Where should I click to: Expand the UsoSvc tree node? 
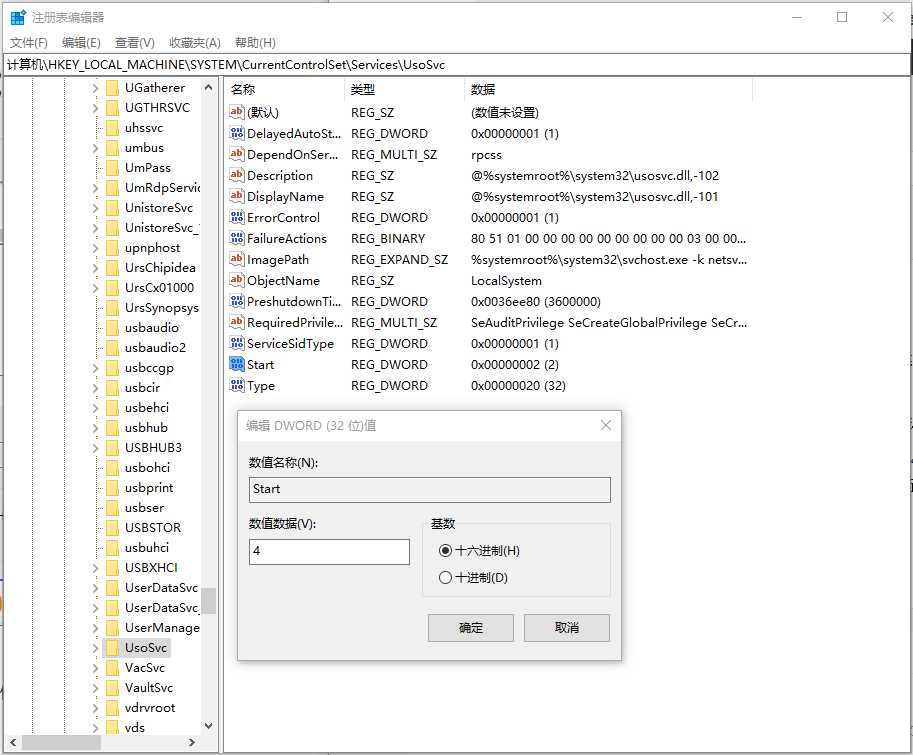(95, 648)
